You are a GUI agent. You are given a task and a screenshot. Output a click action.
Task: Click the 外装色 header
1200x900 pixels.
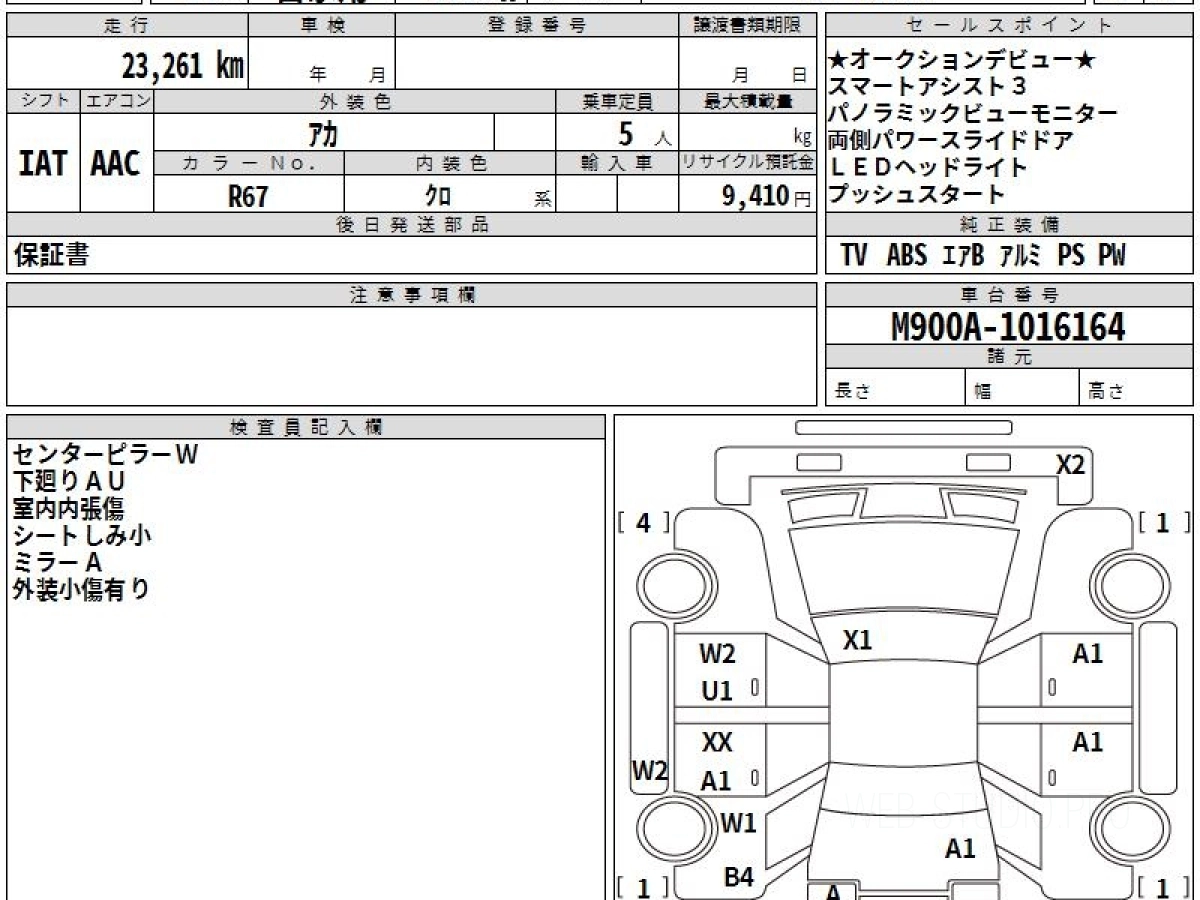355,101
